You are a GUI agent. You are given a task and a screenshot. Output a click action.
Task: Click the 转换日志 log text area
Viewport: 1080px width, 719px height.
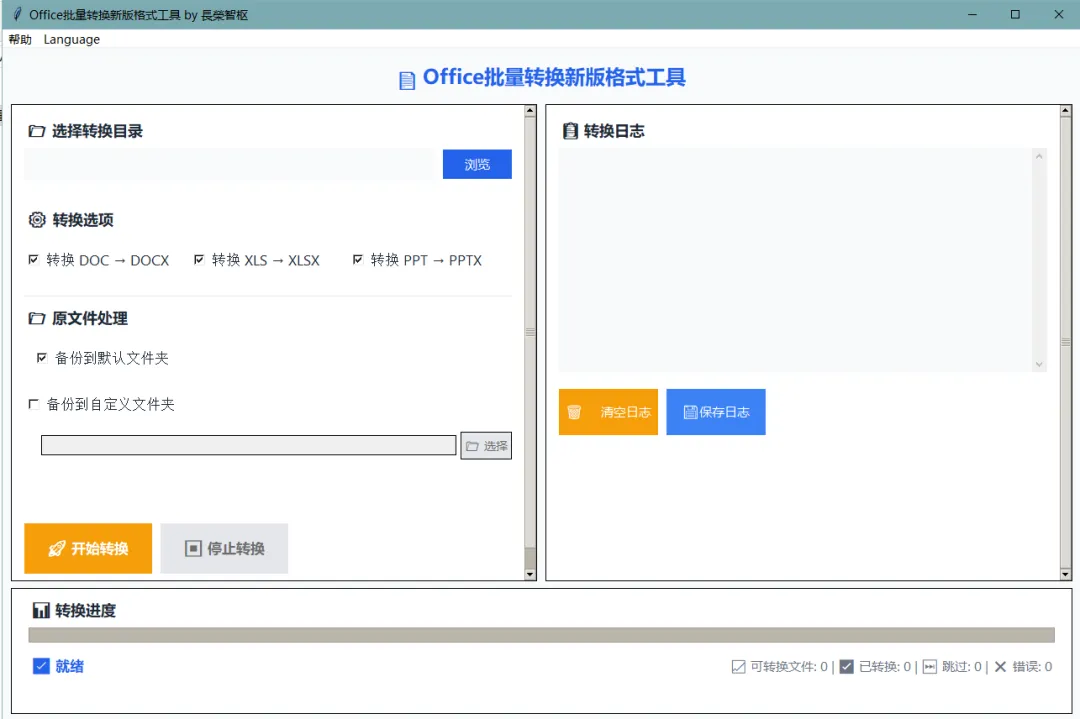(796, 260)
